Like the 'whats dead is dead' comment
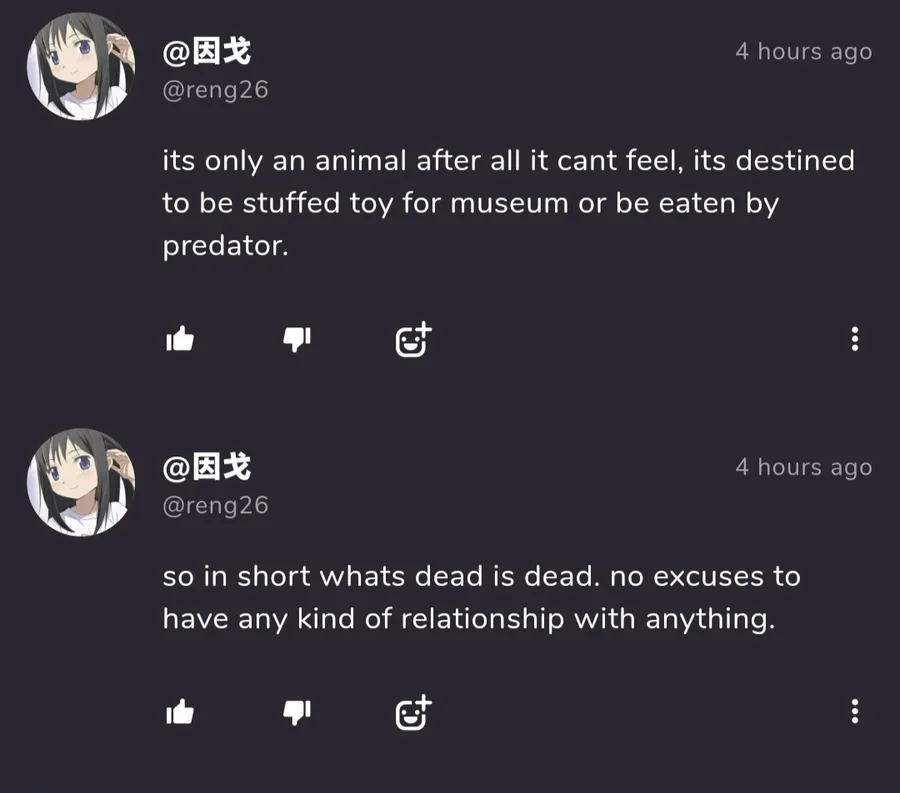Screen dimensions: 900x793 tap(180, 712)
